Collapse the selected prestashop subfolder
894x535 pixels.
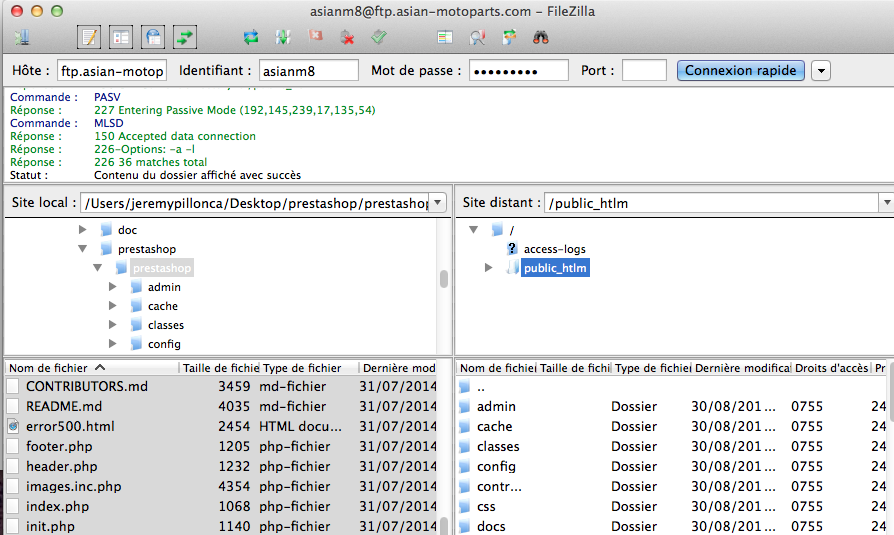(97, 268)
